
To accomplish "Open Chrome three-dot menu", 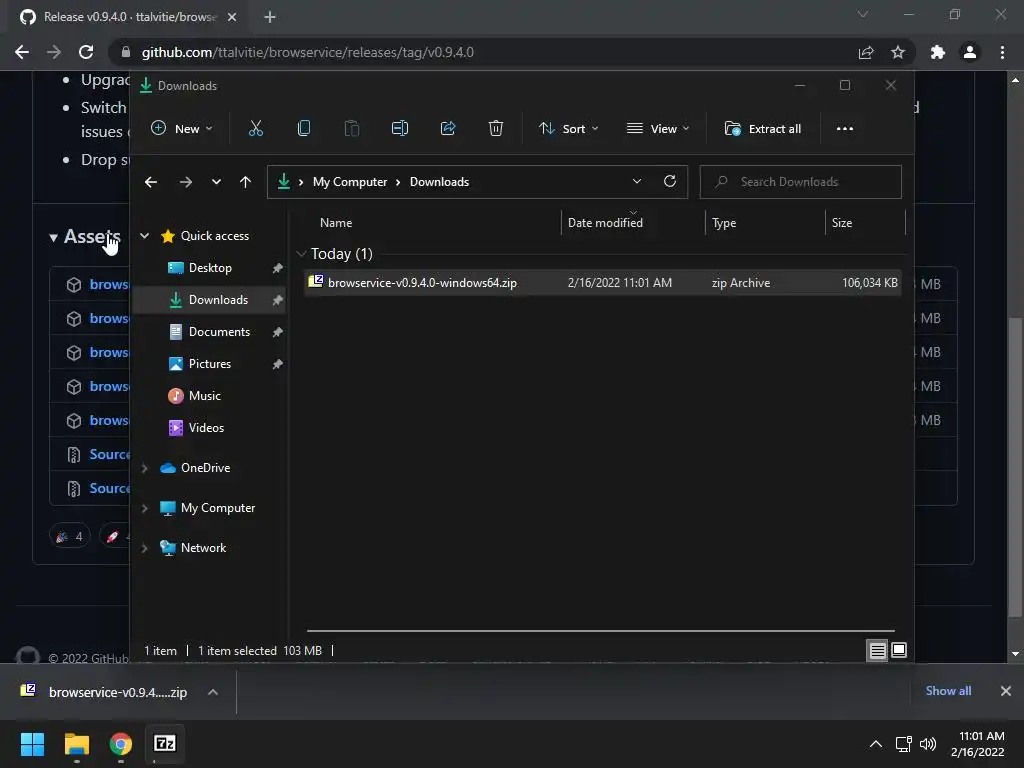I will [x=1002, y=52].
